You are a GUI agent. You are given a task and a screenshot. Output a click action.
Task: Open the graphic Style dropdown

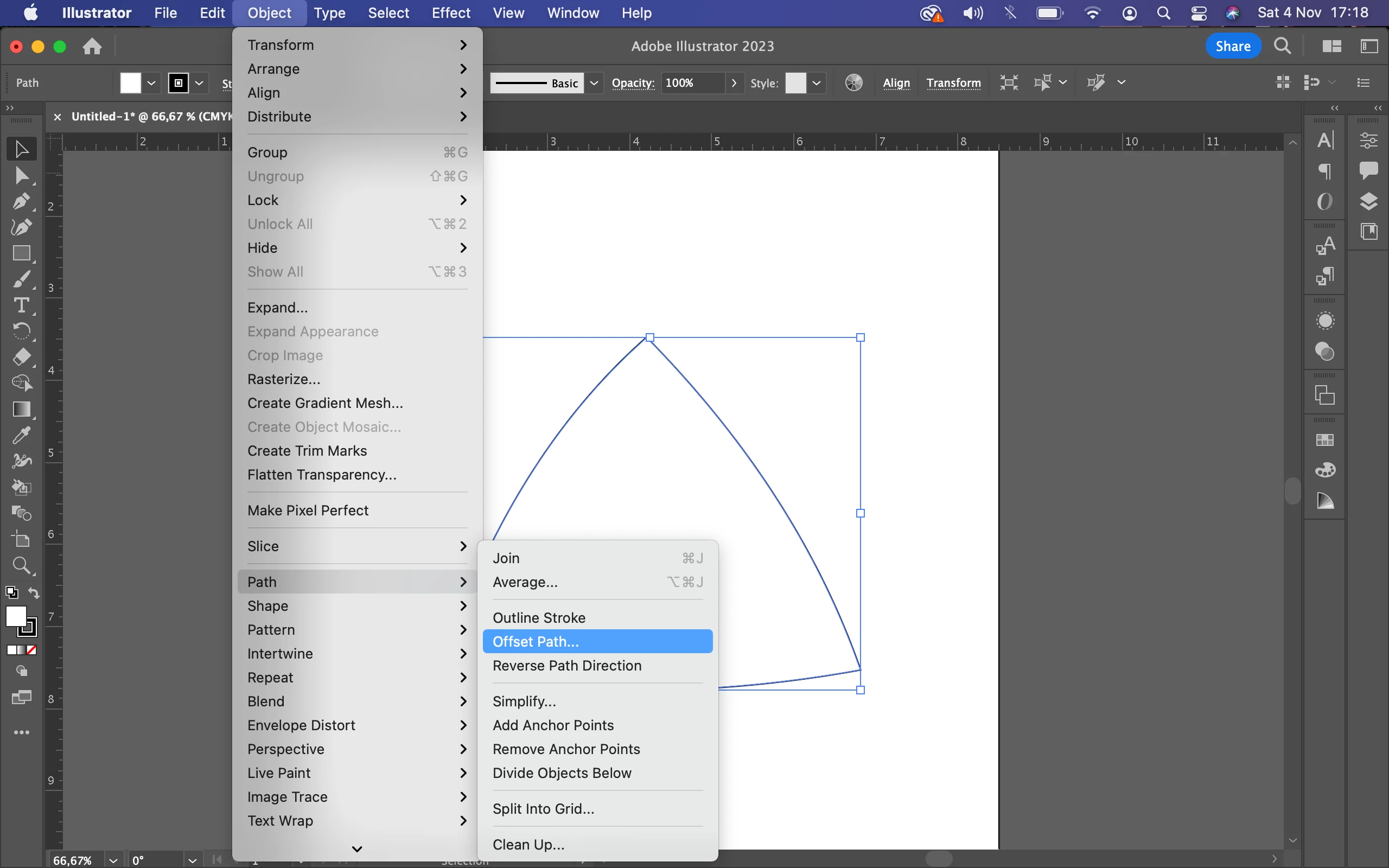[x=816, y=82]
